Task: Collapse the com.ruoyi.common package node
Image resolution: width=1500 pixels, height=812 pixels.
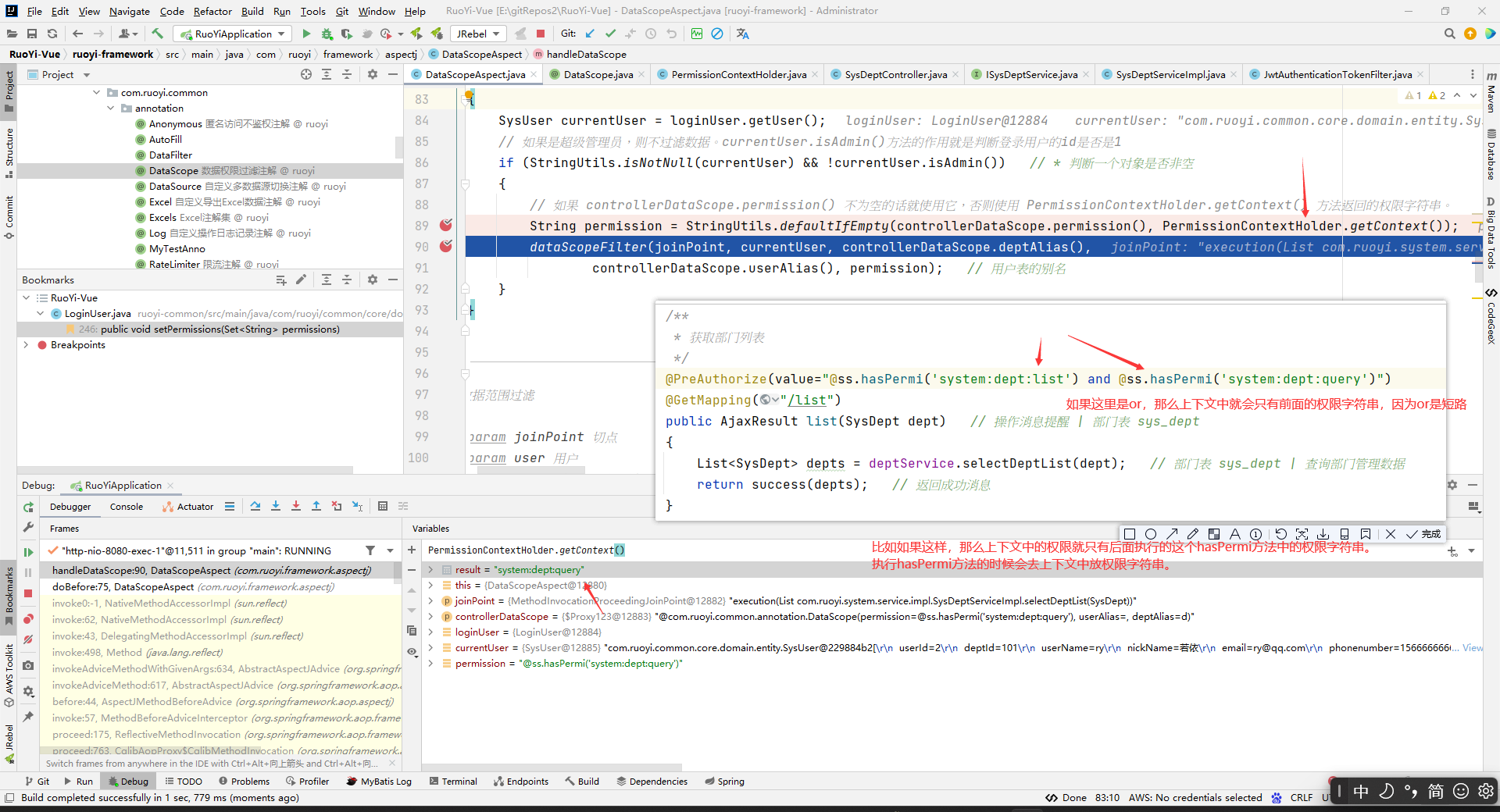Action: 97,92
